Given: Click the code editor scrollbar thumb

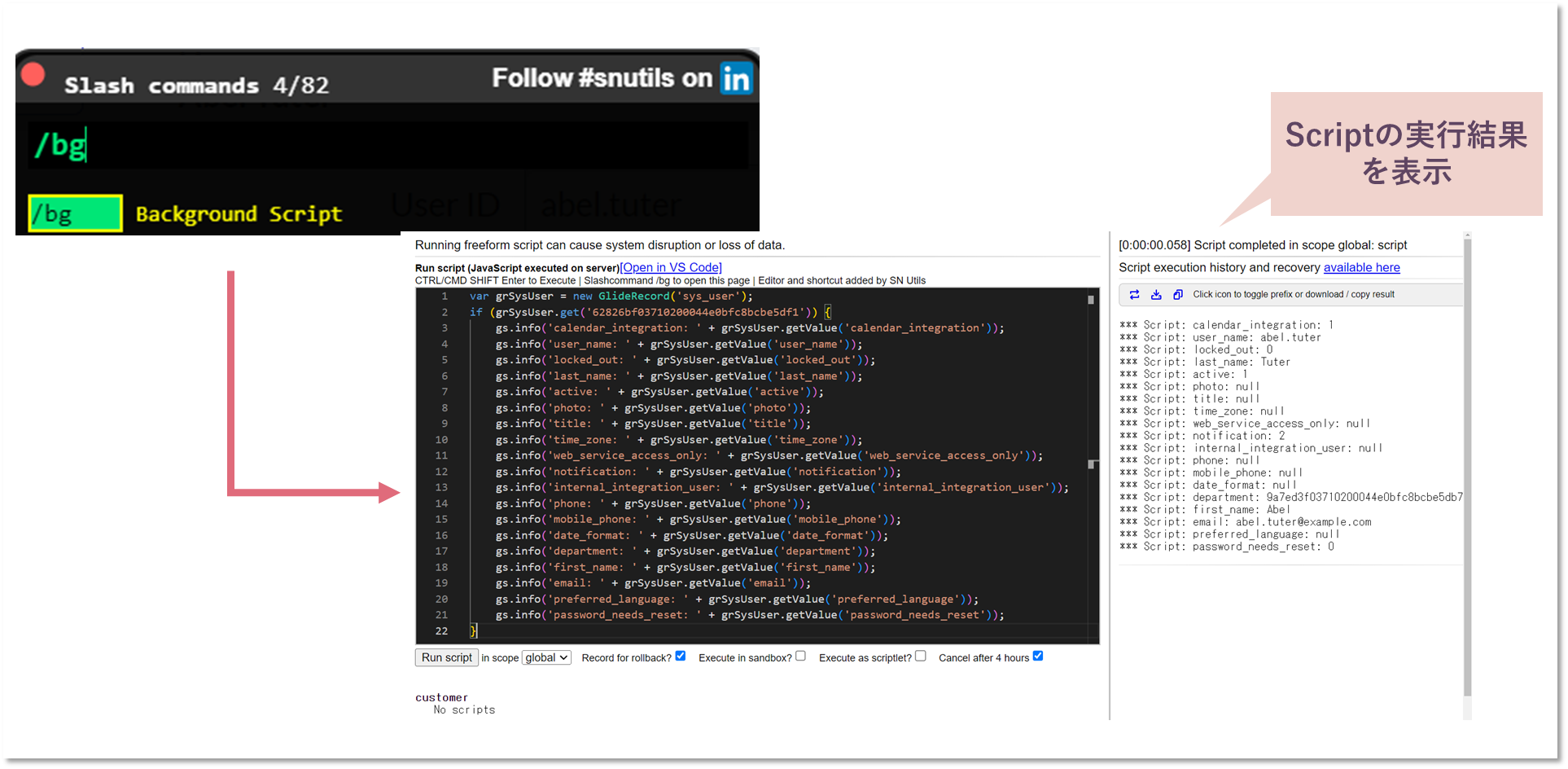Looking at the screenshot, I should [1091, 464].
